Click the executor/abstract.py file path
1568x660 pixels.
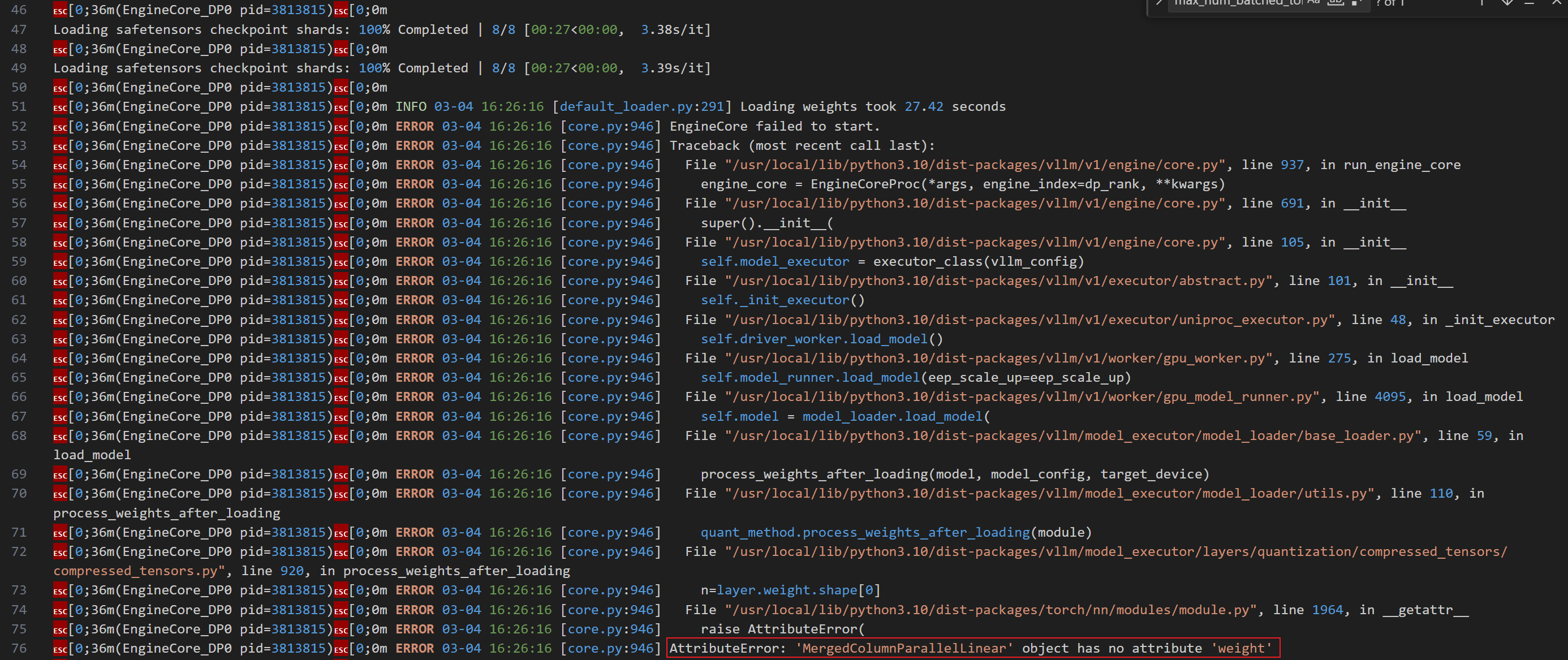point(998,281)
